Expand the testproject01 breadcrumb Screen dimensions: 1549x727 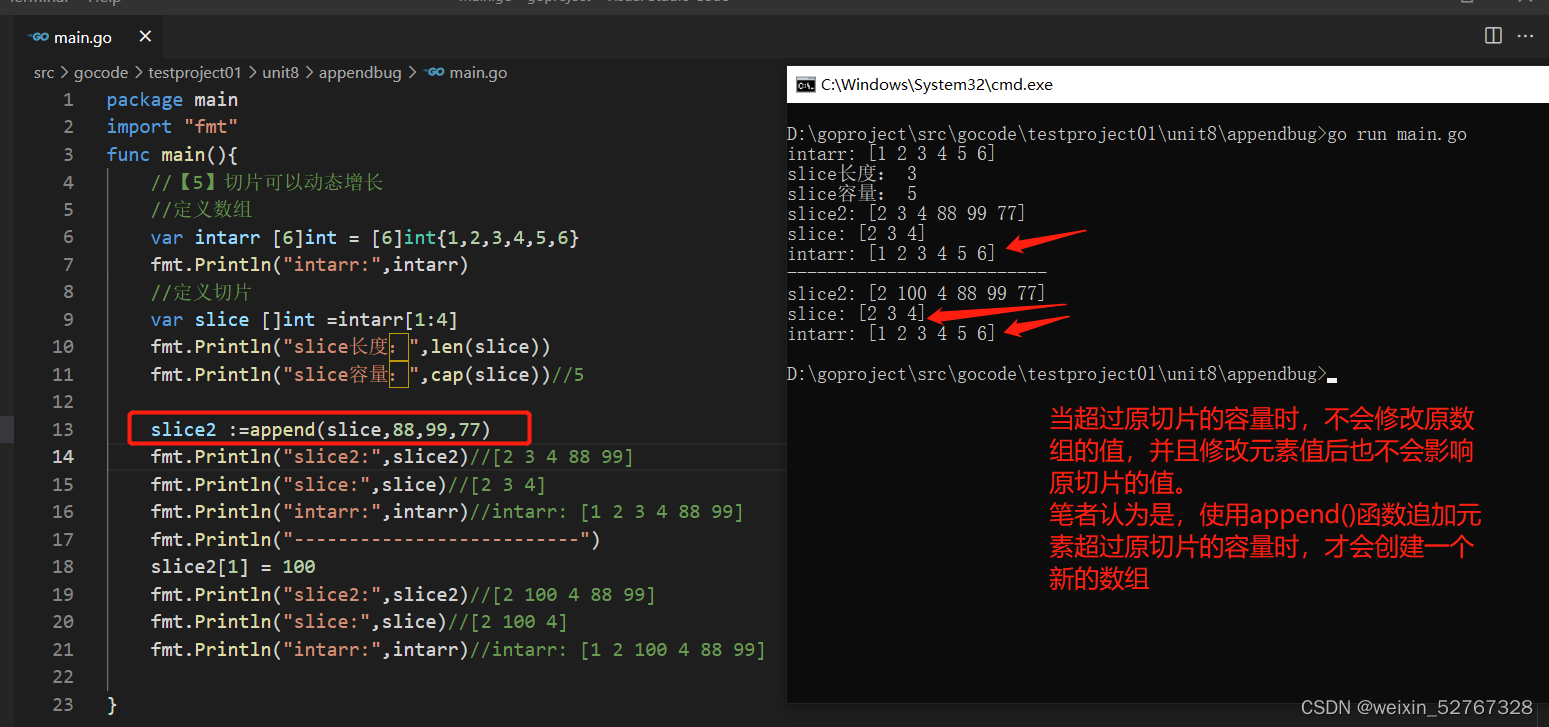click(x=195, y=72)
